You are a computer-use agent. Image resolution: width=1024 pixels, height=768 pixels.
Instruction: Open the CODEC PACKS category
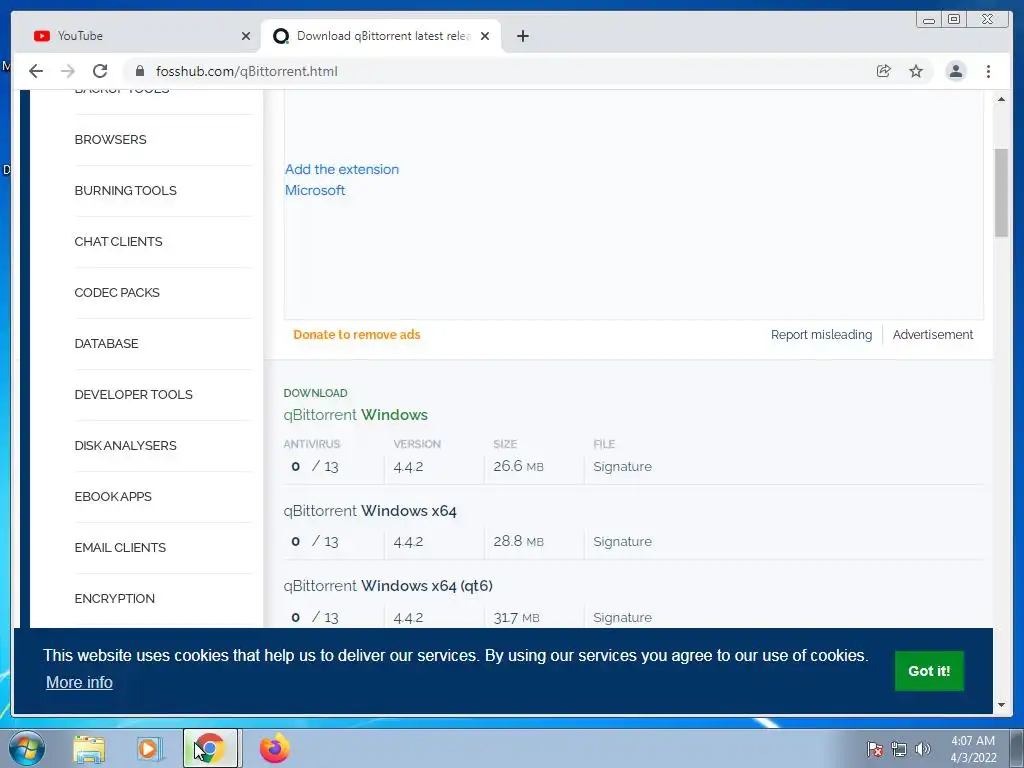pyautogui.click(x=117, y=293)
